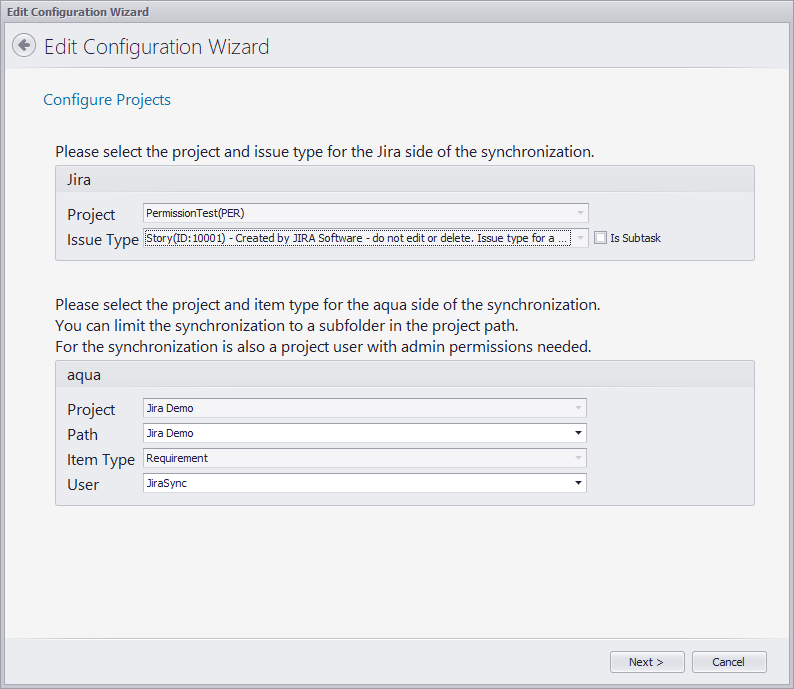This screenshot has height=689, width=794.
Task: Expand the User dropdown arrow
Action: tap(578, 484)
